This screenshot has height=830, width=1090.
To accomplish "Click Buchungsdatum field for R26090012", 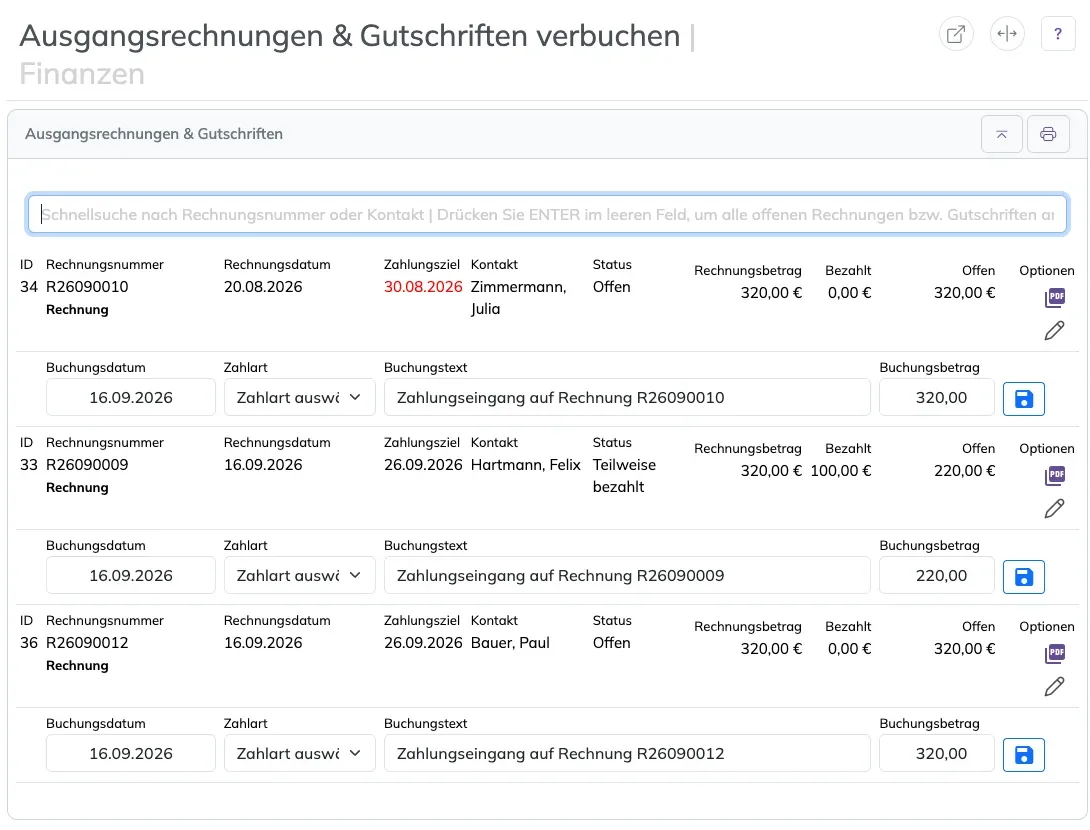I will pyautogui.click(x=131, y=754).
